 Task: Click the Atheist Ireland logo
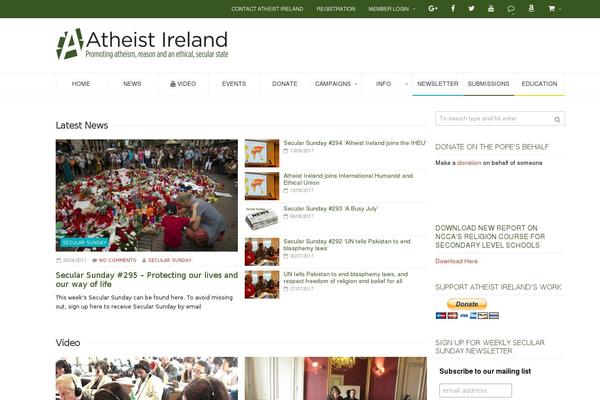[x=142, y=44]
